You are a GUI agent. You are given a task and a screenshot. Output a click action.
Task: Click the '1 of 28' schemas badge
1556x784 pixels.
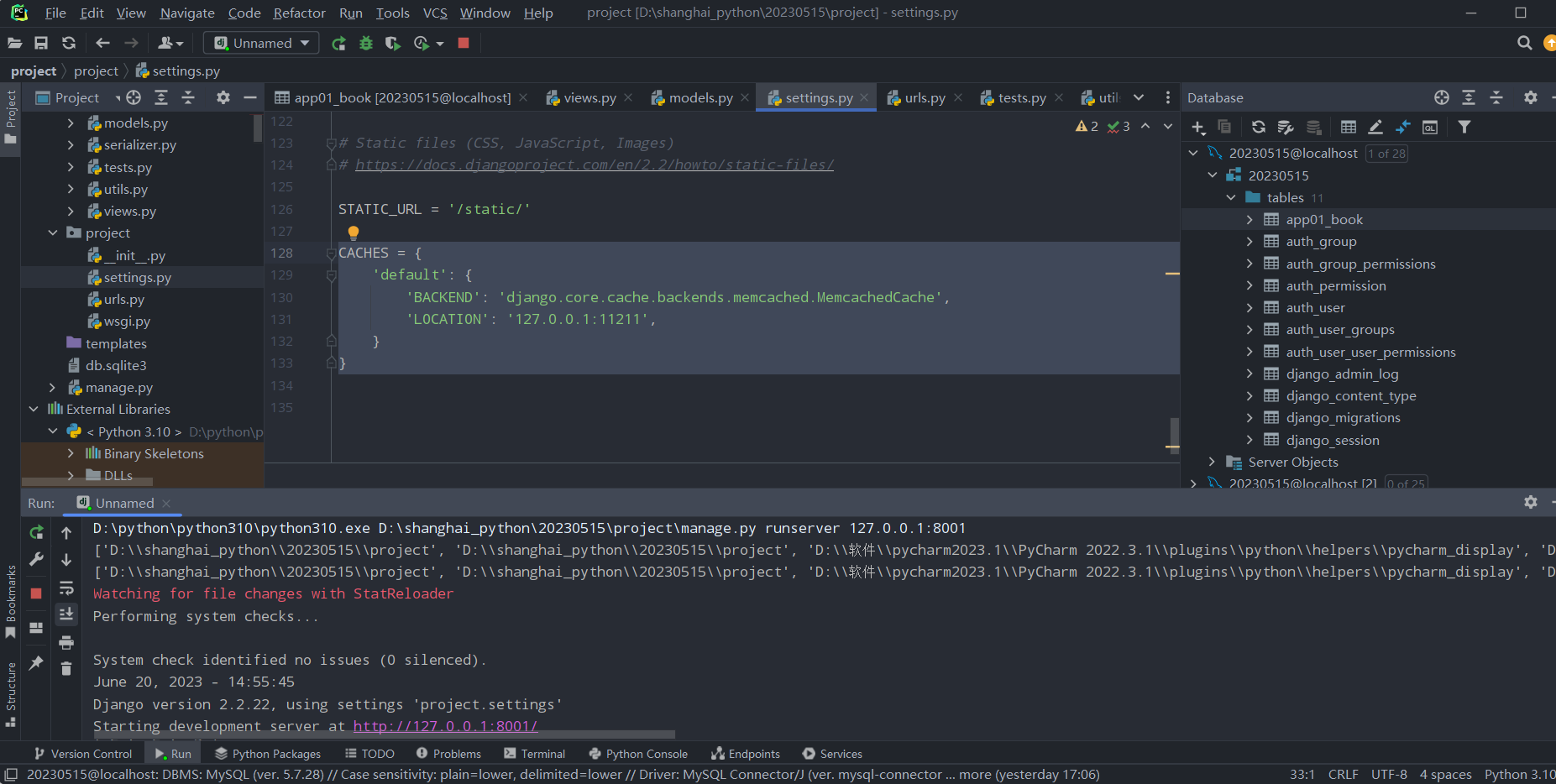coord(1386,154)
